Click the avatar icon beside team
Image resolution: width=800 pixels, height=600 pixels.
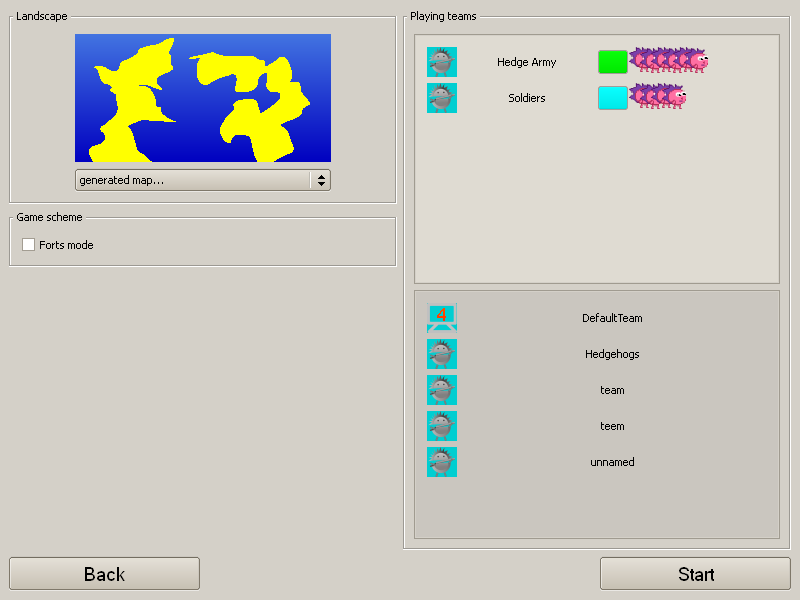coord(442,390)
